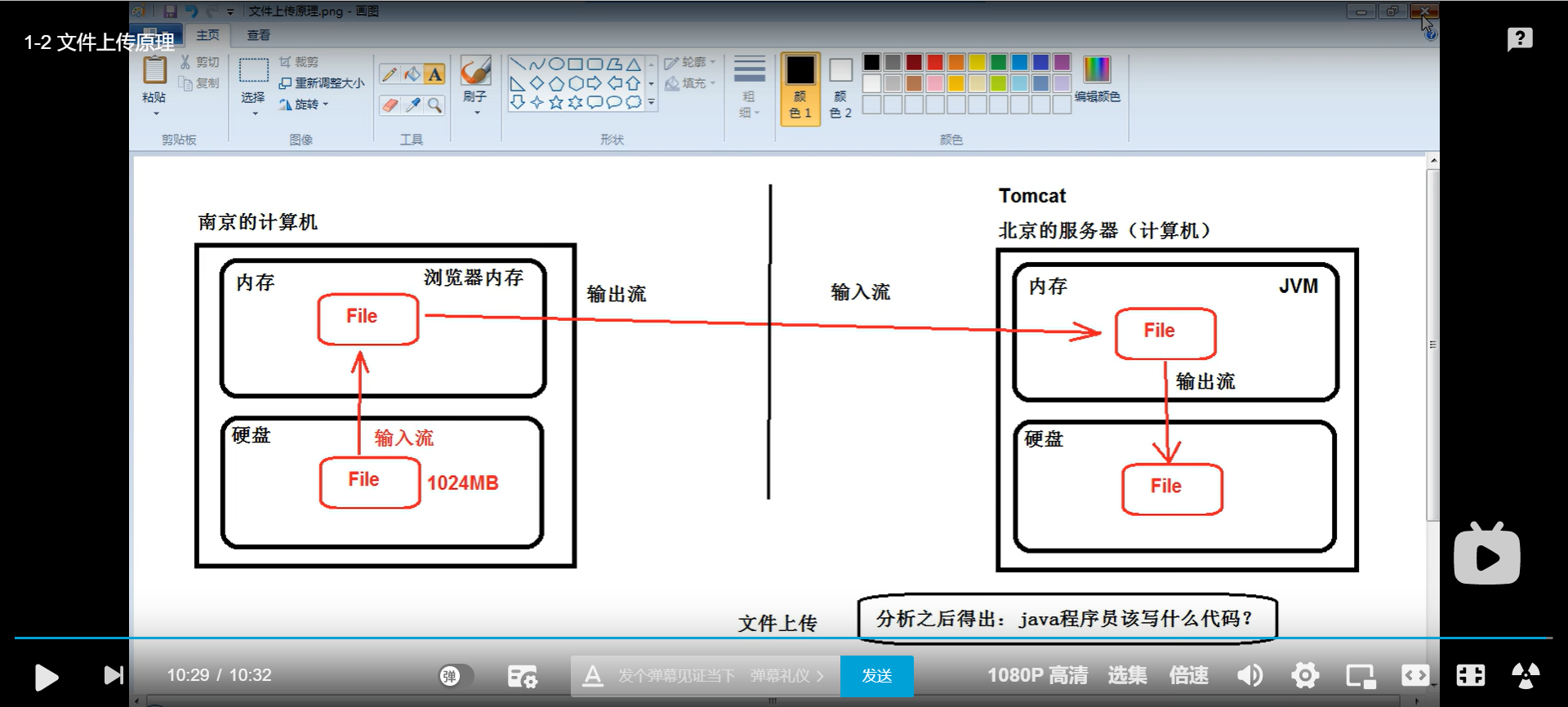The image size is (1568, 707).
Task: Click 重新调整大小 resize button
Action: point(322,83)
